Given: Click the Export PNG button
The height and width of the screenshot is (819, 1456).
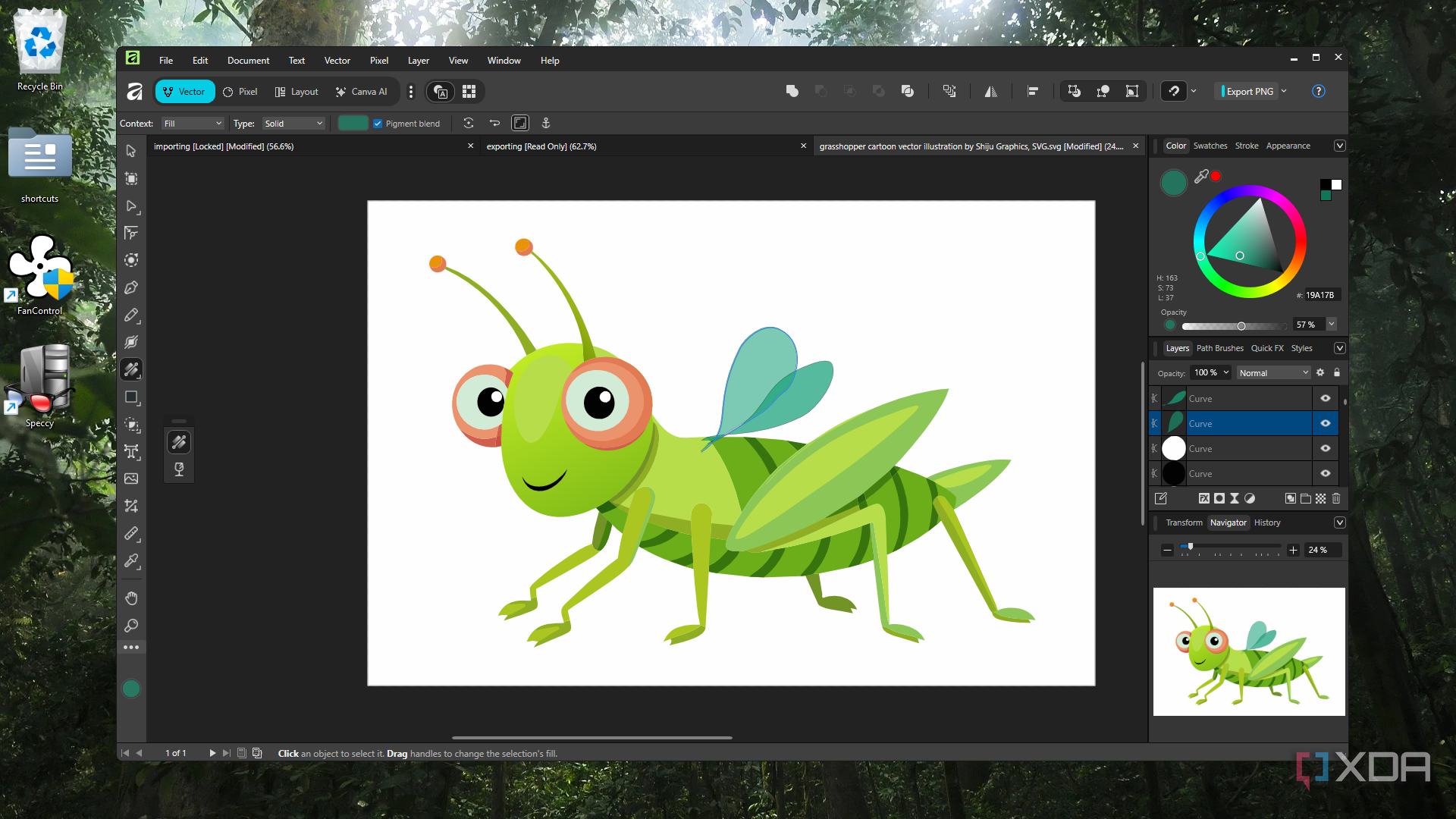Looking at the screenshot, I should (x=1248, y=91).
